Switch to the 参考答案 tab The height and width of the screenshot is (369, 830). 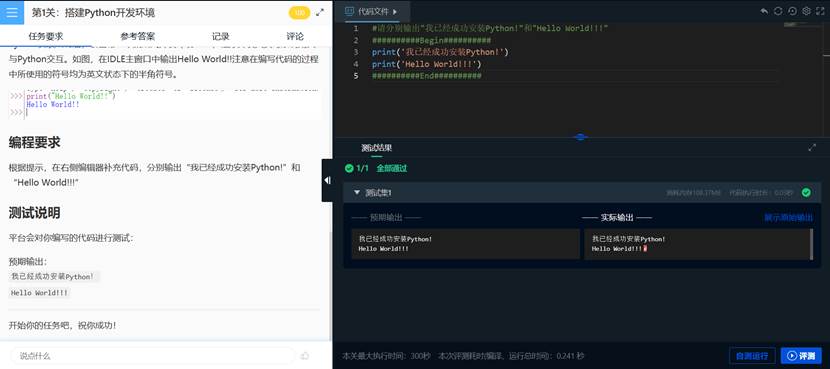click(x=137, y=36)
